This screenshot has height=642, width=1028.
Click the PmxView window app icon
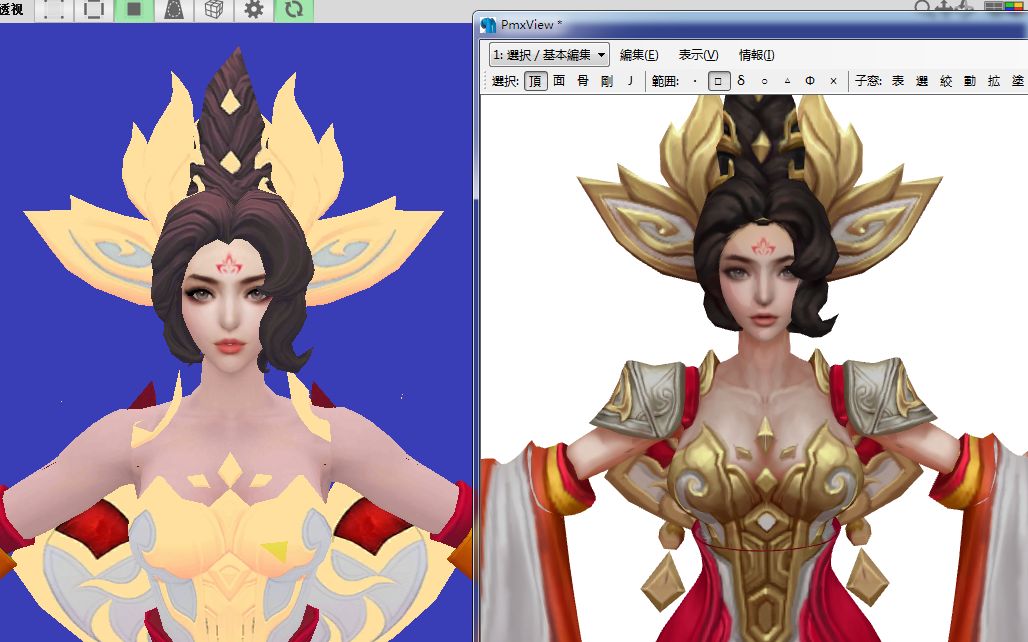click(488, 25)
